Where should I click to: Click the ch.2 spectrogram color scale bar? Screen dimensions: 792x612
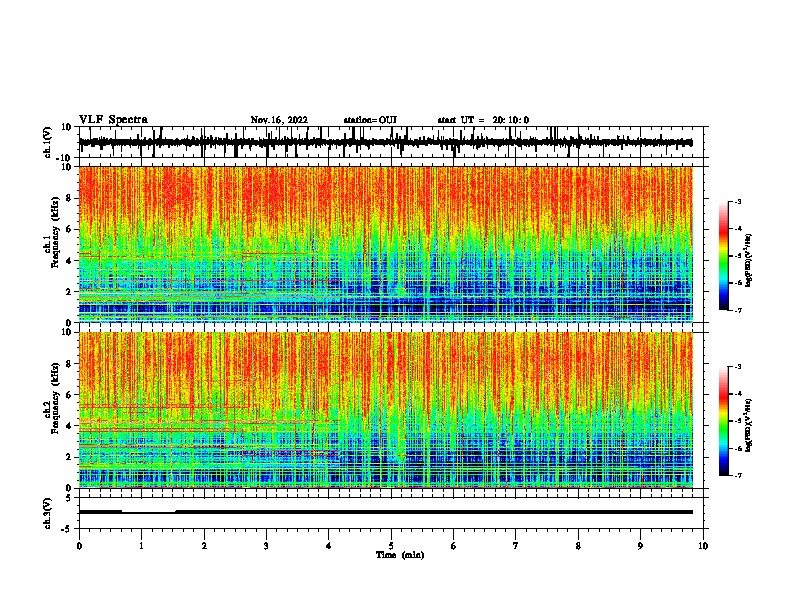coord(723,421)
